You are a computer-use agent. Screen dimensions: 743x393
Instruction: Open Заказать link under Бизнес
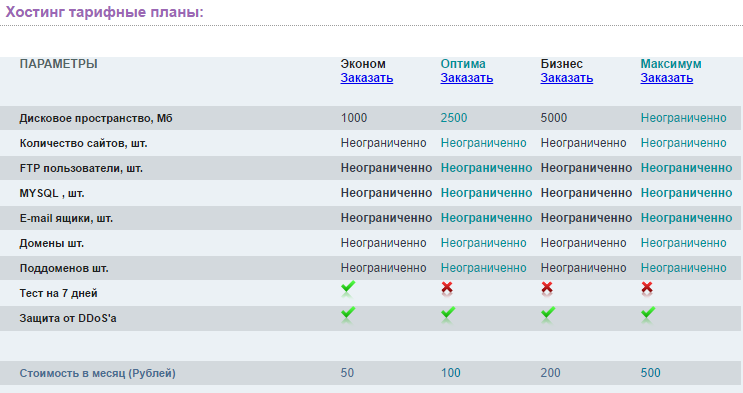point(567,78)
